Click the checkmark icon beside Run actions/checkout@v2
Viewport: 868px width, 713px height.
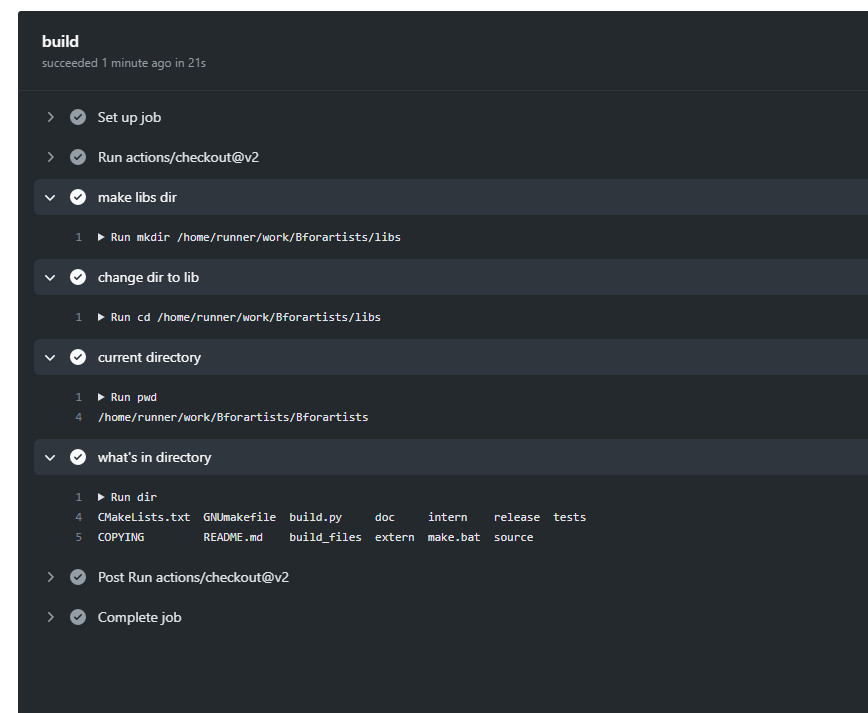coord(78,157)
